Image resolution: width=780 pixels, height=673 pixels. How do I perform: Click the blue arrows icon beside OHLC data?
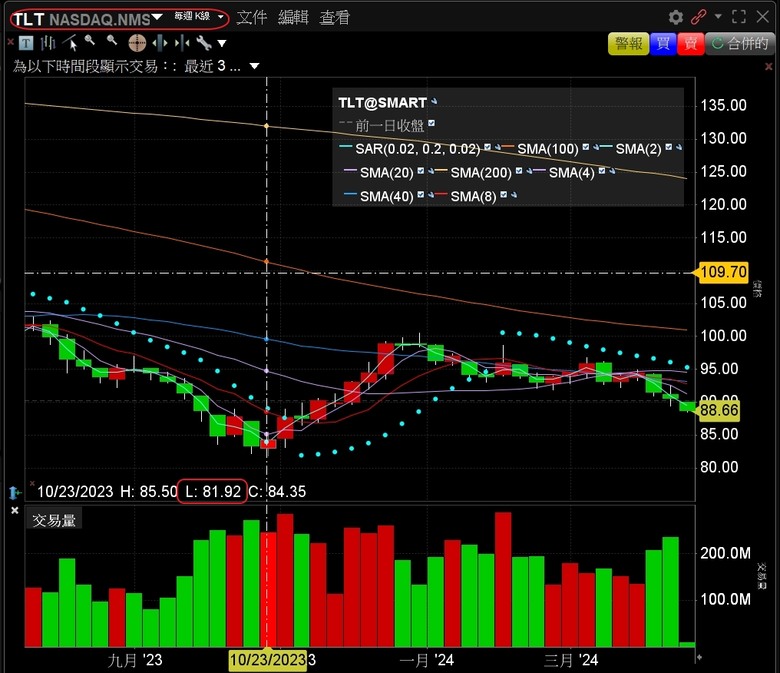(x=15, y=493)
